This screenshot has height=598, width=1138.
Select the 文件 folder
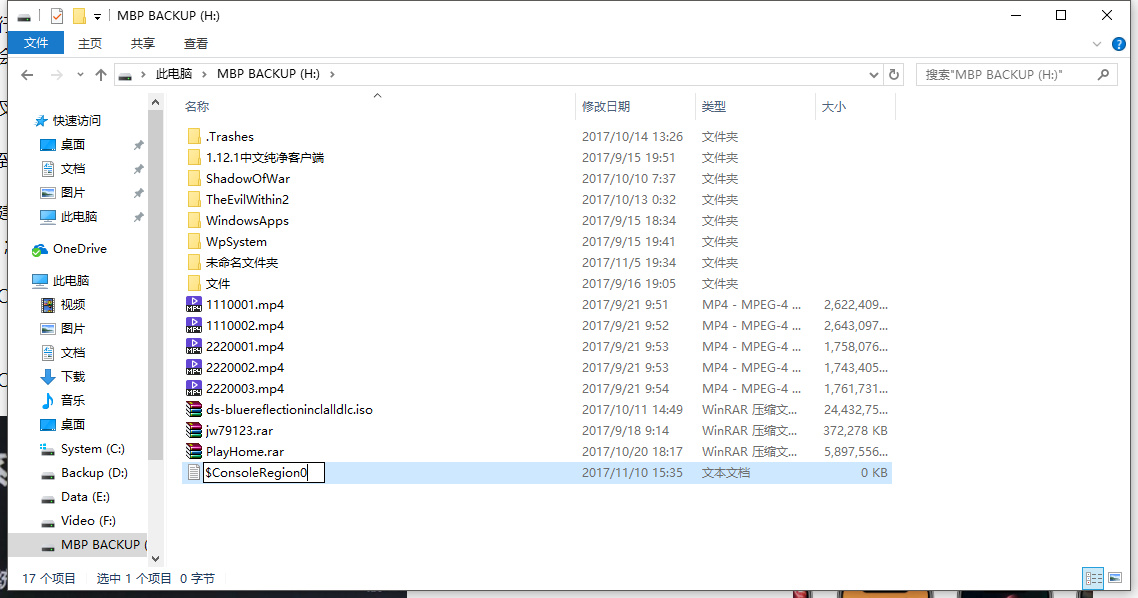point(218,284)
